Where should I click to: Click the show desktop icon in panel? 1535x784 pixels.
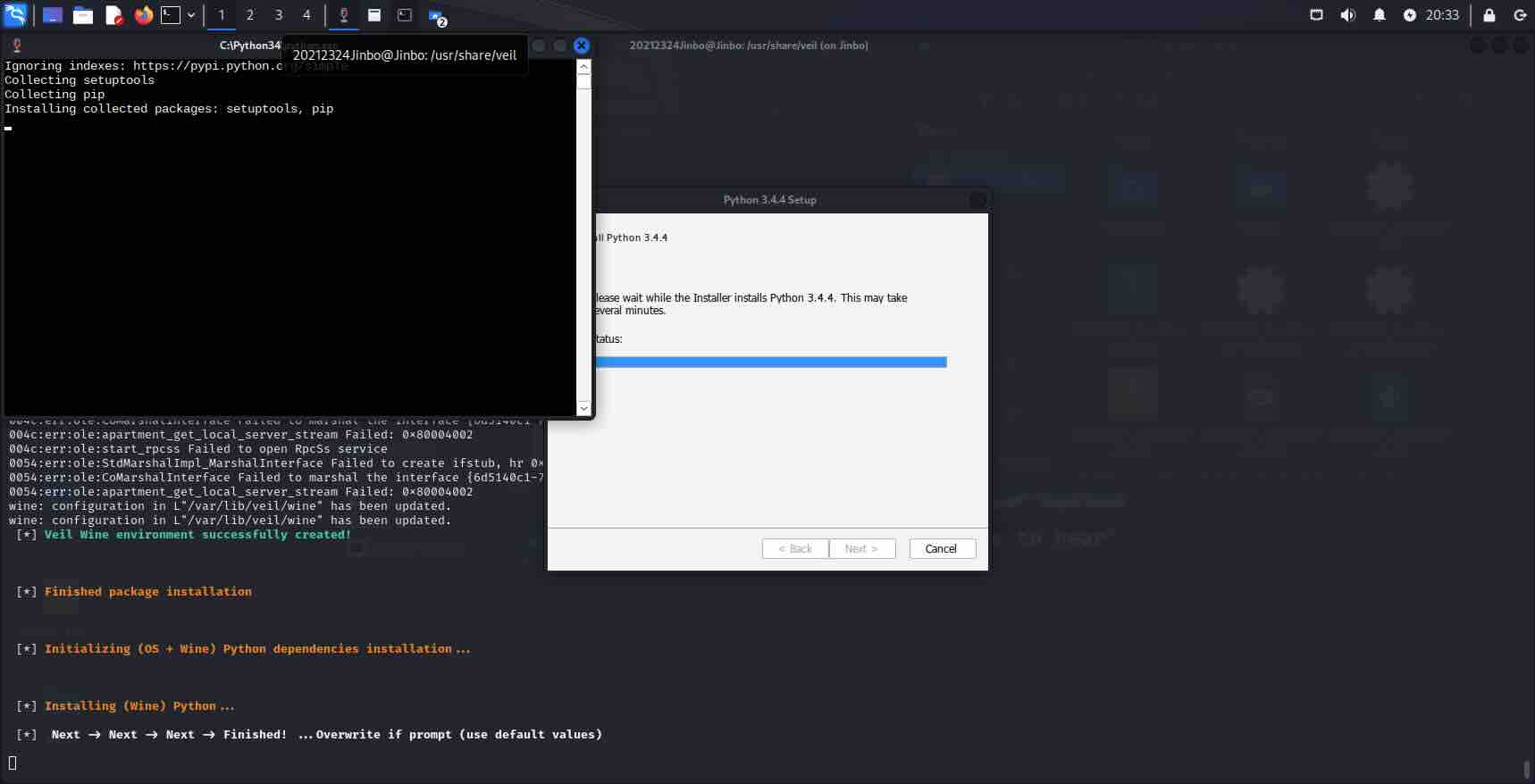pos(53,15)
